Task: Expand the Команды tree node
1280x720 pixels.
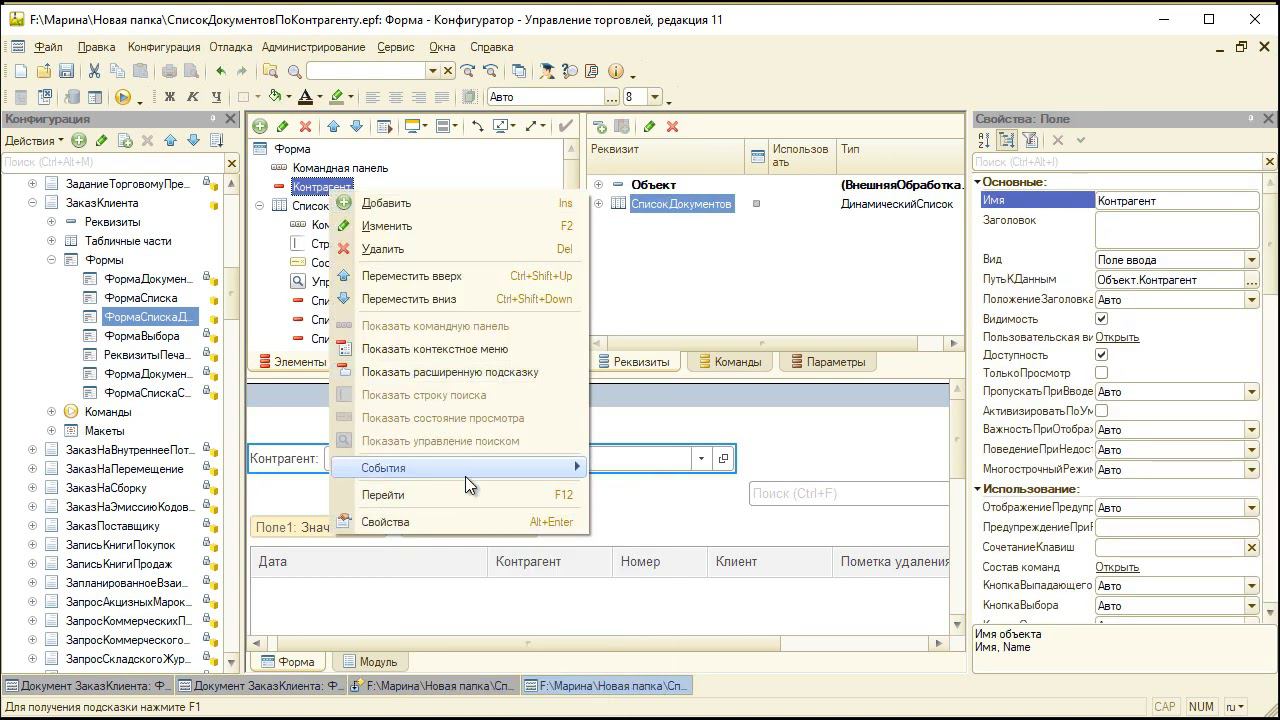Action: coord(51,412)
